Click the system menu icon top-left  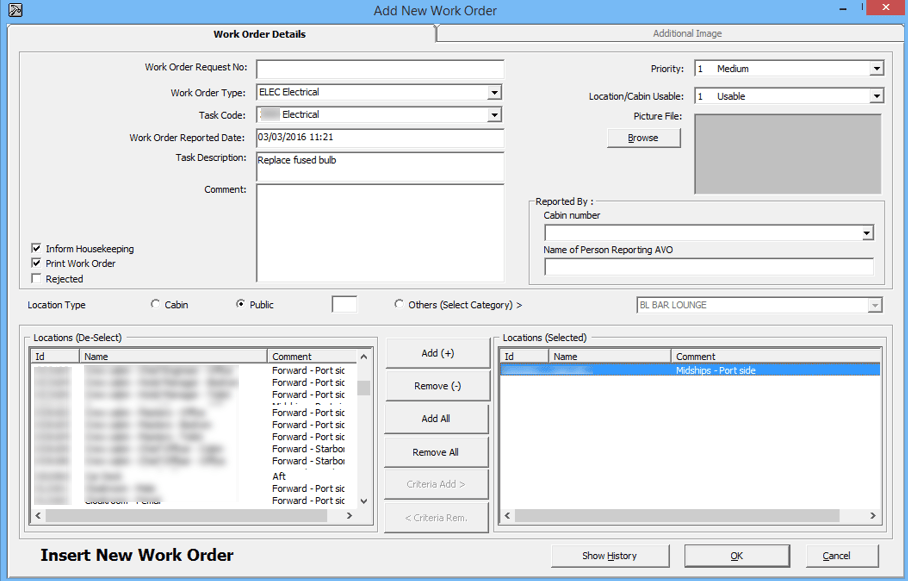pos(14,8)
